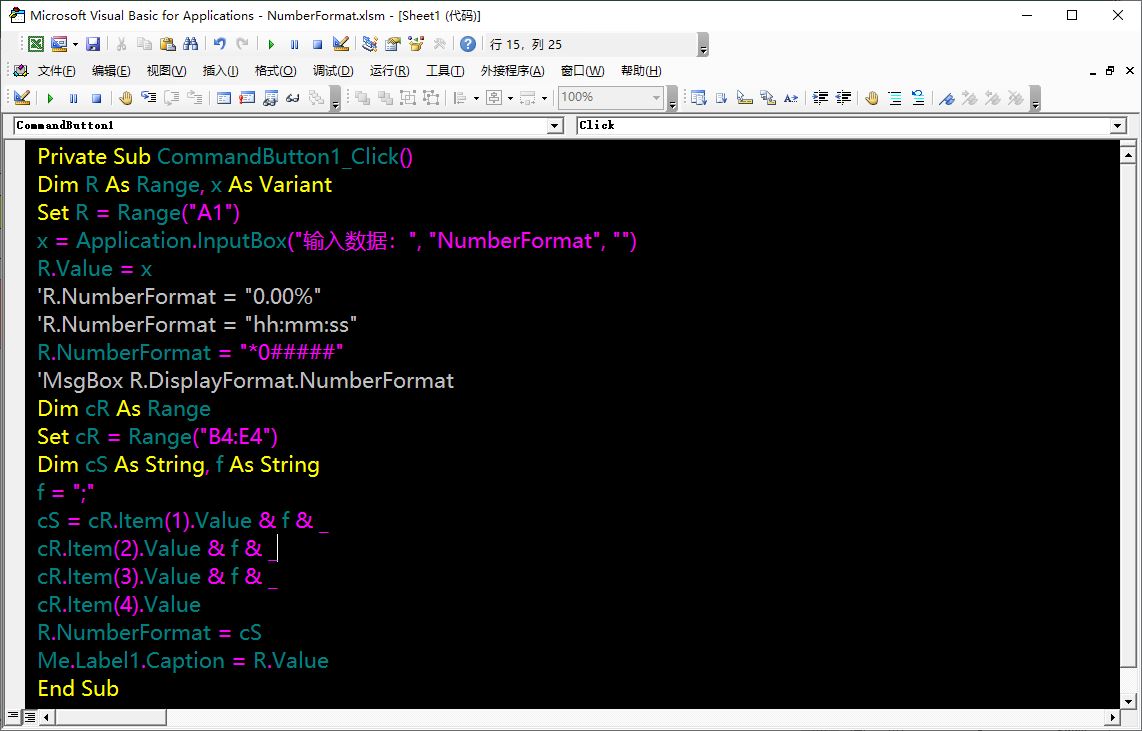Viewport: 1142px width, 731px height.
Task: Open Find with the binoculars icon
Action: tap(191, 44)
